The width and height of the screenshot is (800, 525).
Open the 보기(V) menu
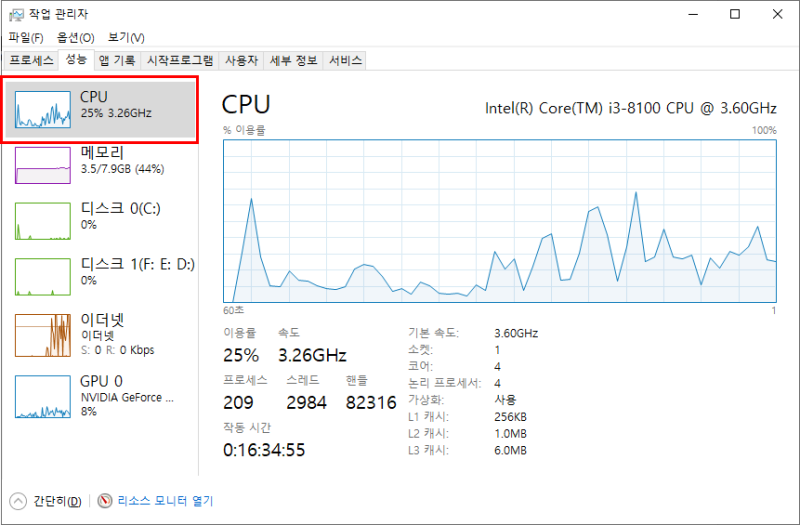[126, 38]
